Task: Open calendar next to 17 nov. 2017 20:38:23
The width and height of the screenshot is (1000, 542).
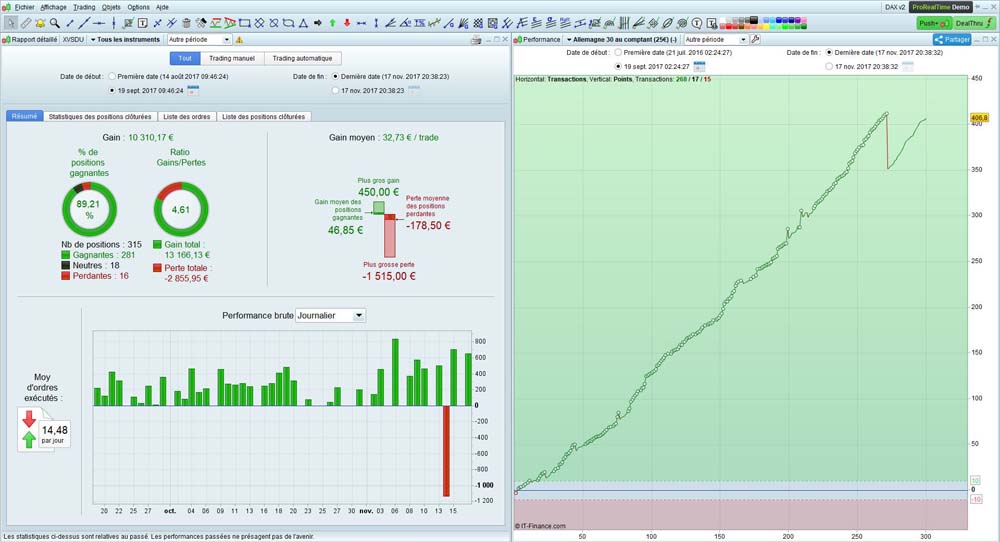Action: (414, 91)
